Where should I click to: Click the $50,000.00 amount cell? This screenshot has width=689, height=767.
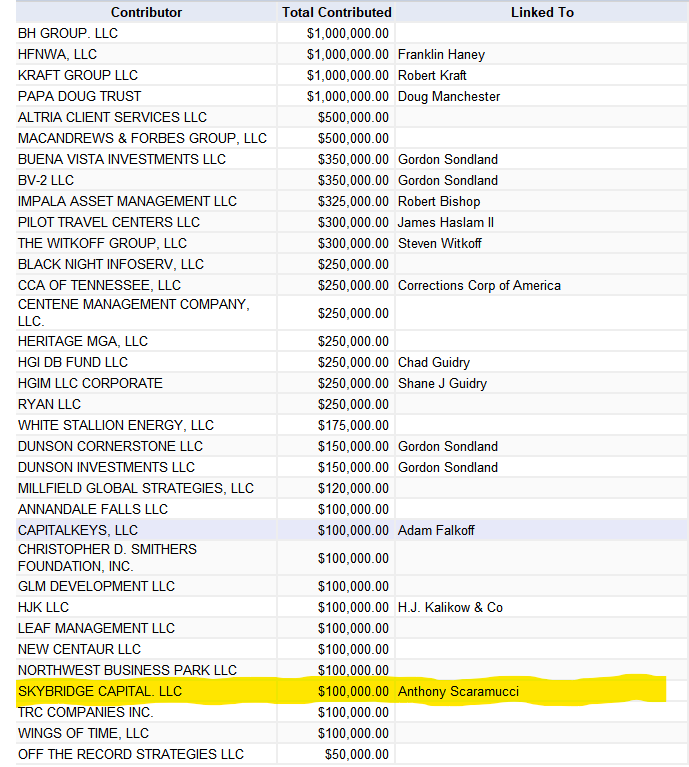(336, 755)
